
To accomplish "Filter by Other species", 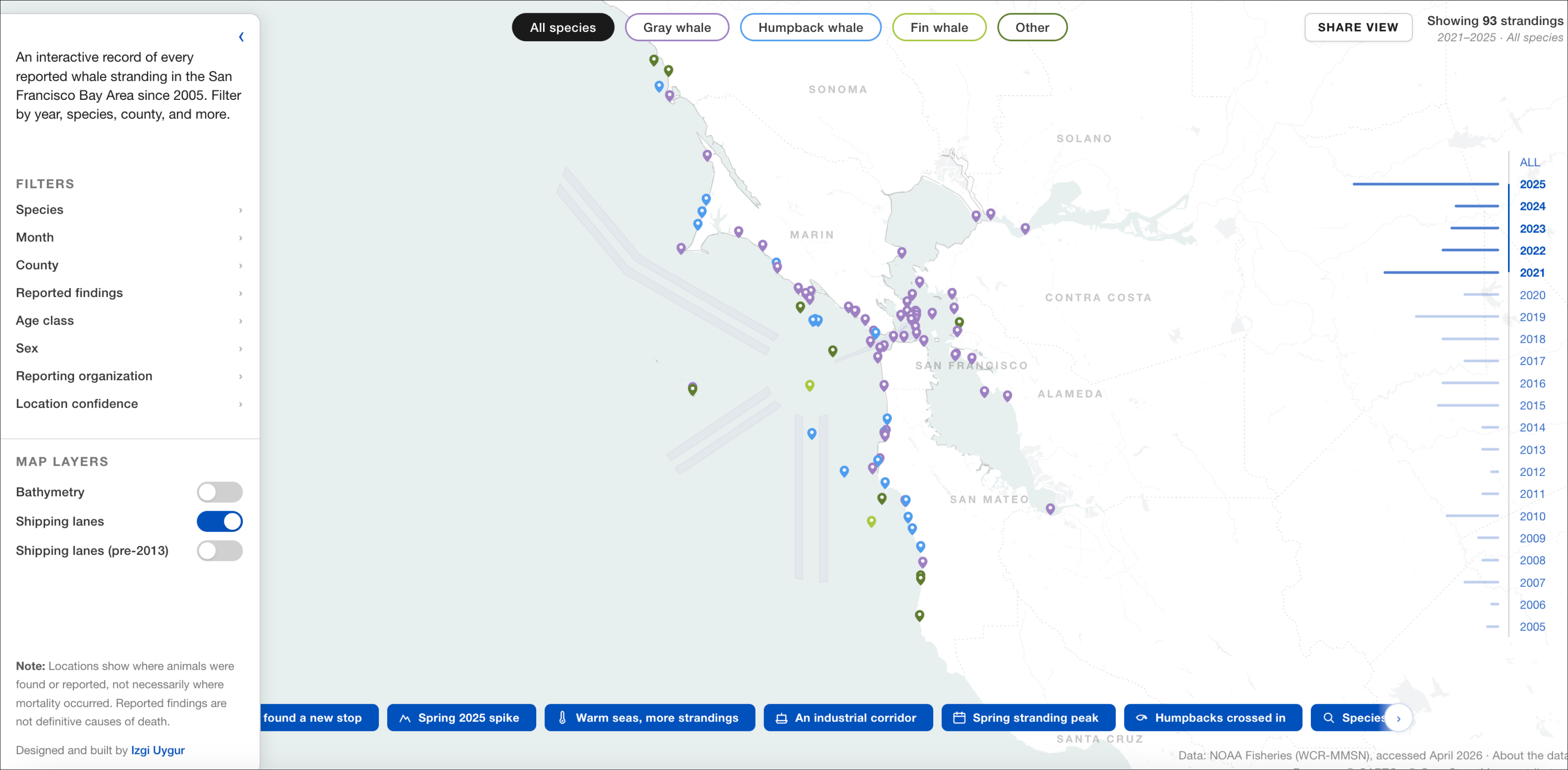I will [1032, 27].
